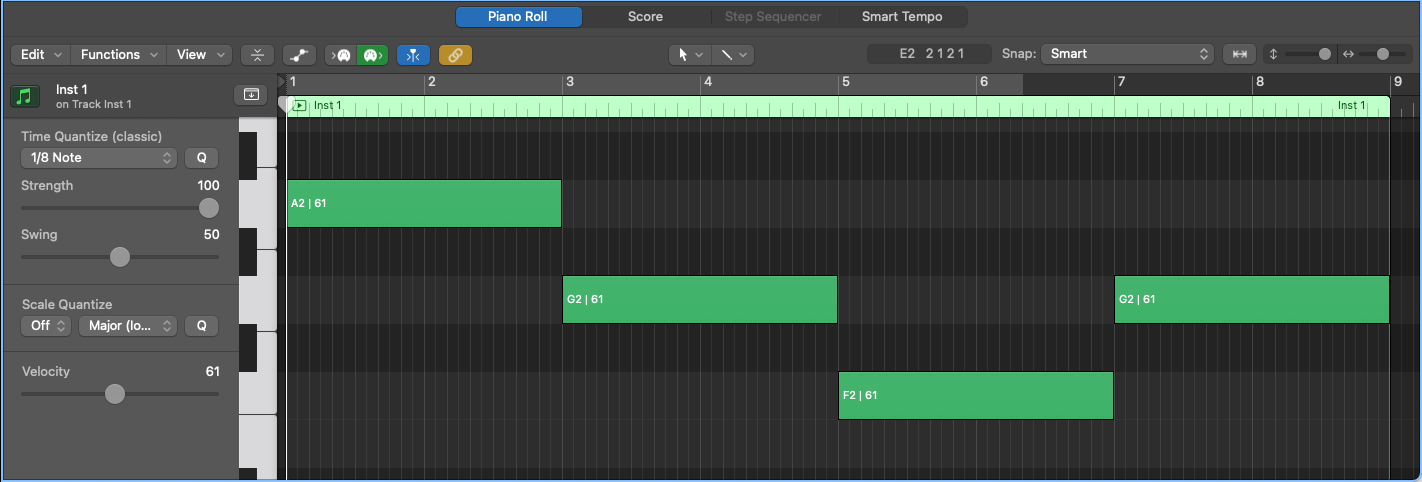The image size is (1422, 482).
Task: Open the View menu
Action: coord(198,55)
